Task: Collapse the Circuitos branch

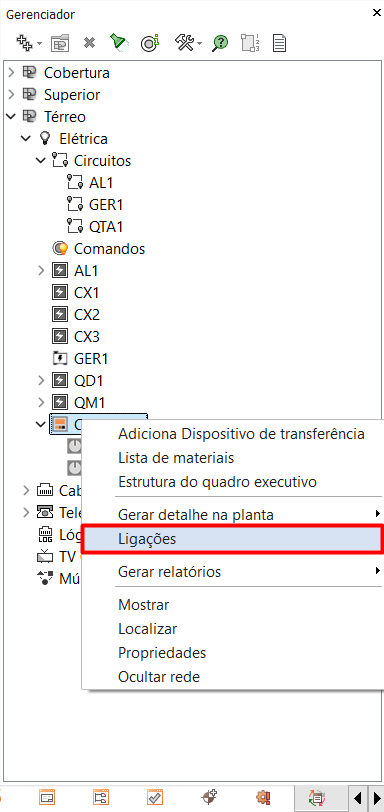Action: [x=41, y=161]
